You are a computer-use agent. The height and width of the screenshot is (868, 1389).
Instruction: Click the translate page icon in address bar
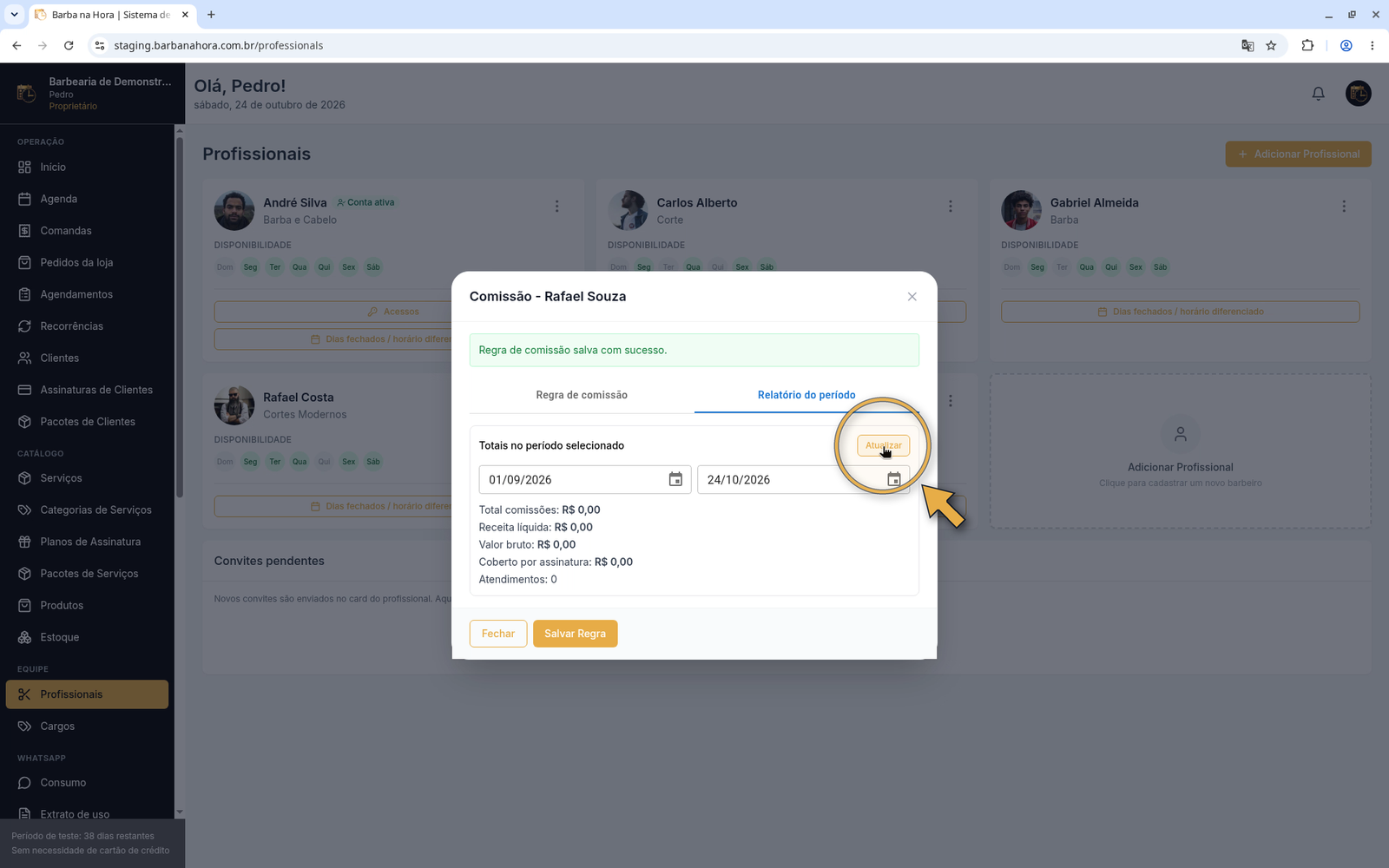(1247, 45)
